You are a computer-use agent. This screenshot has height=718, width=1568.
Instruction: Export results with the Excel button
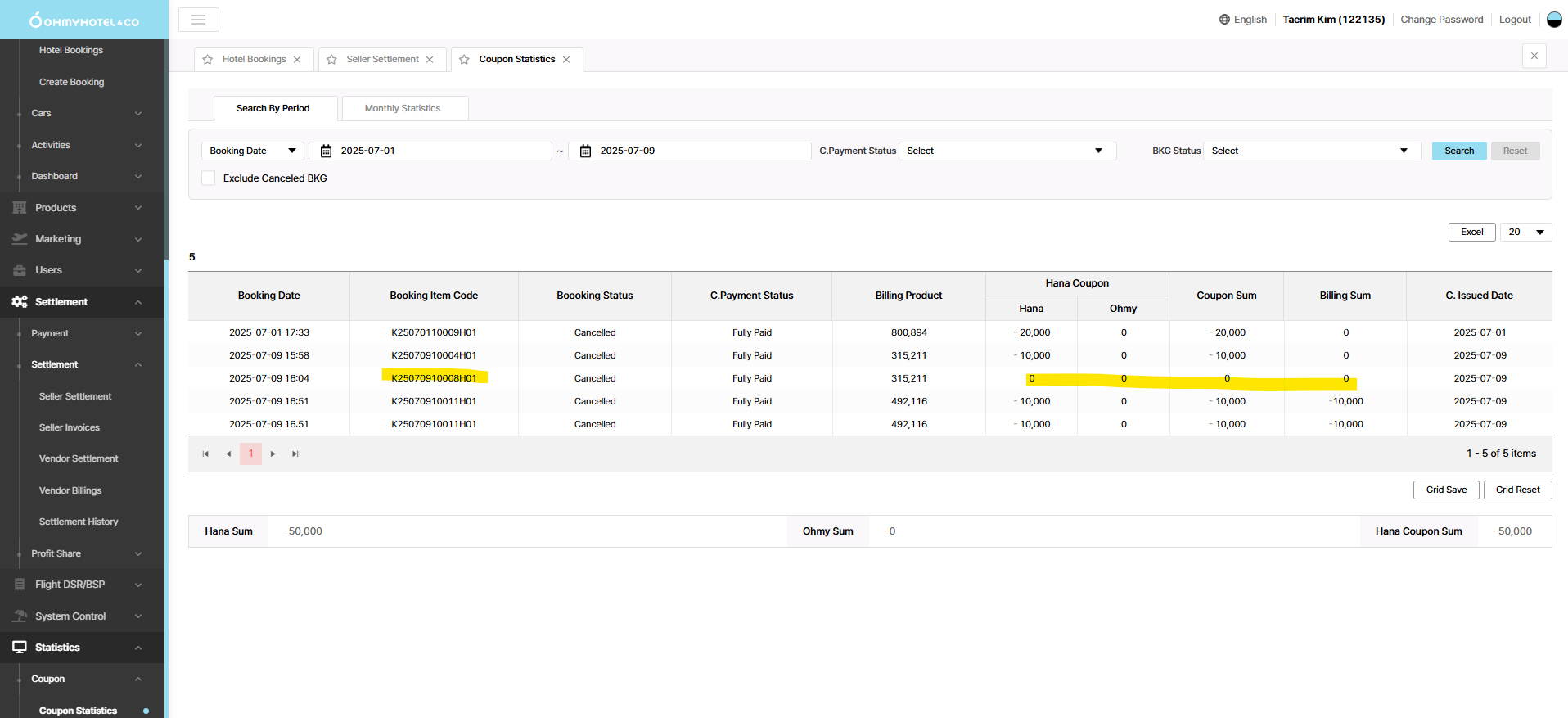1471,233
